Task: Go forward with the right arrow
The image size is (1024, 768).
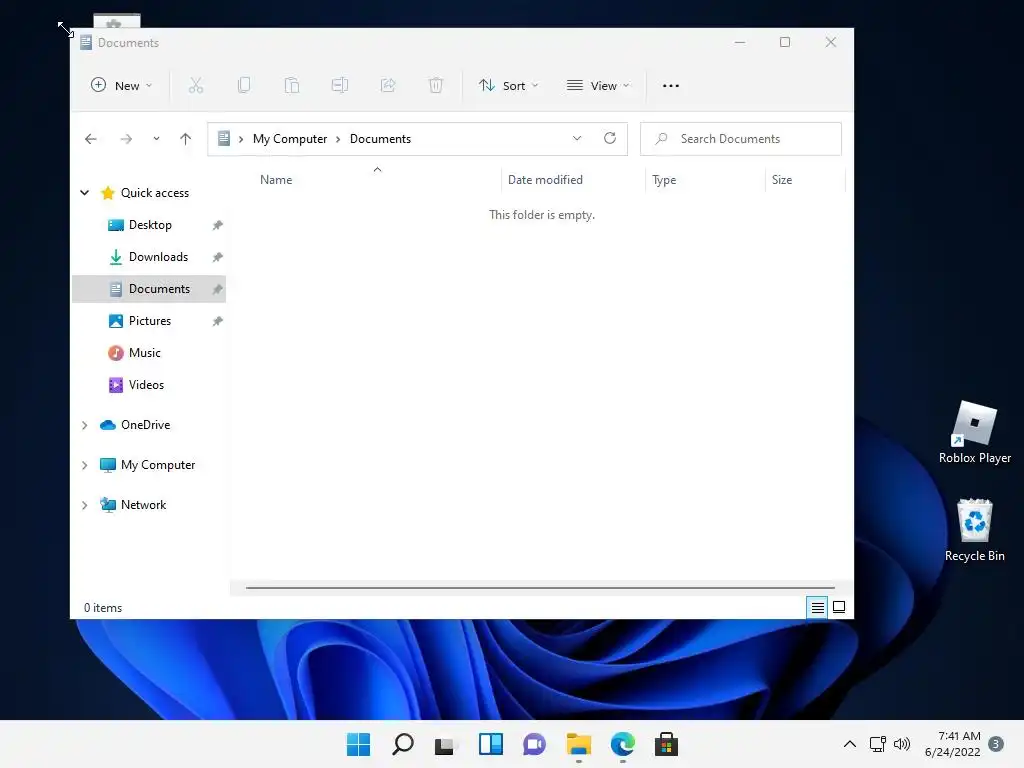Action: click(126, 139)
